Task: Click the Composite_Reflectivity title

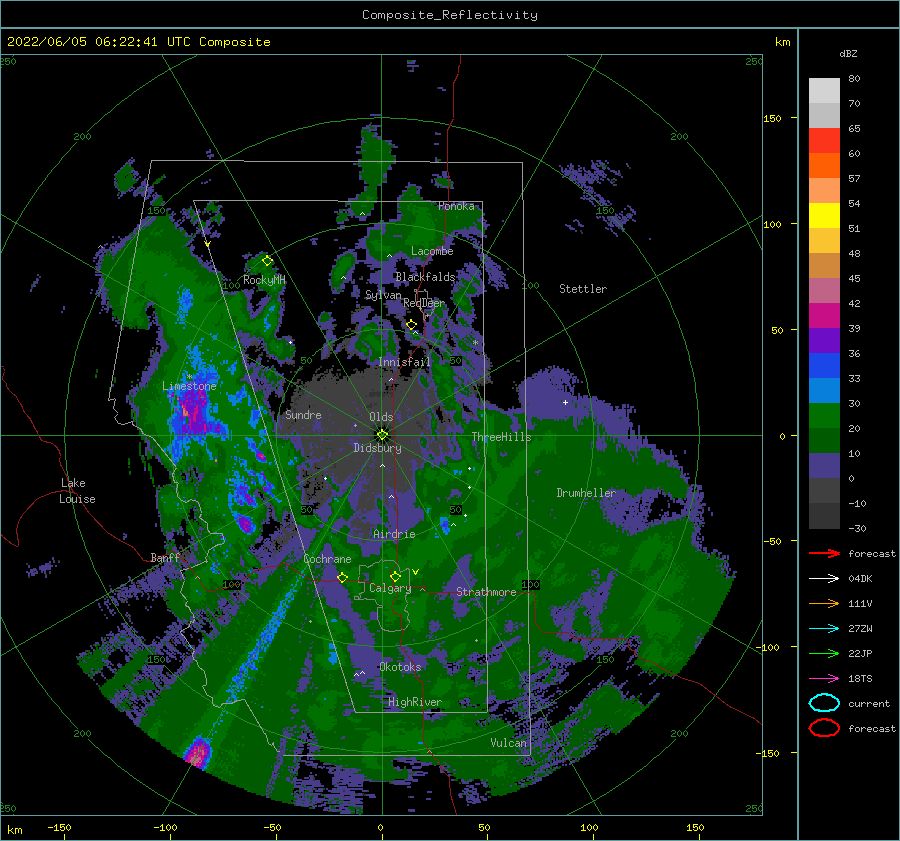Action: 450,15
